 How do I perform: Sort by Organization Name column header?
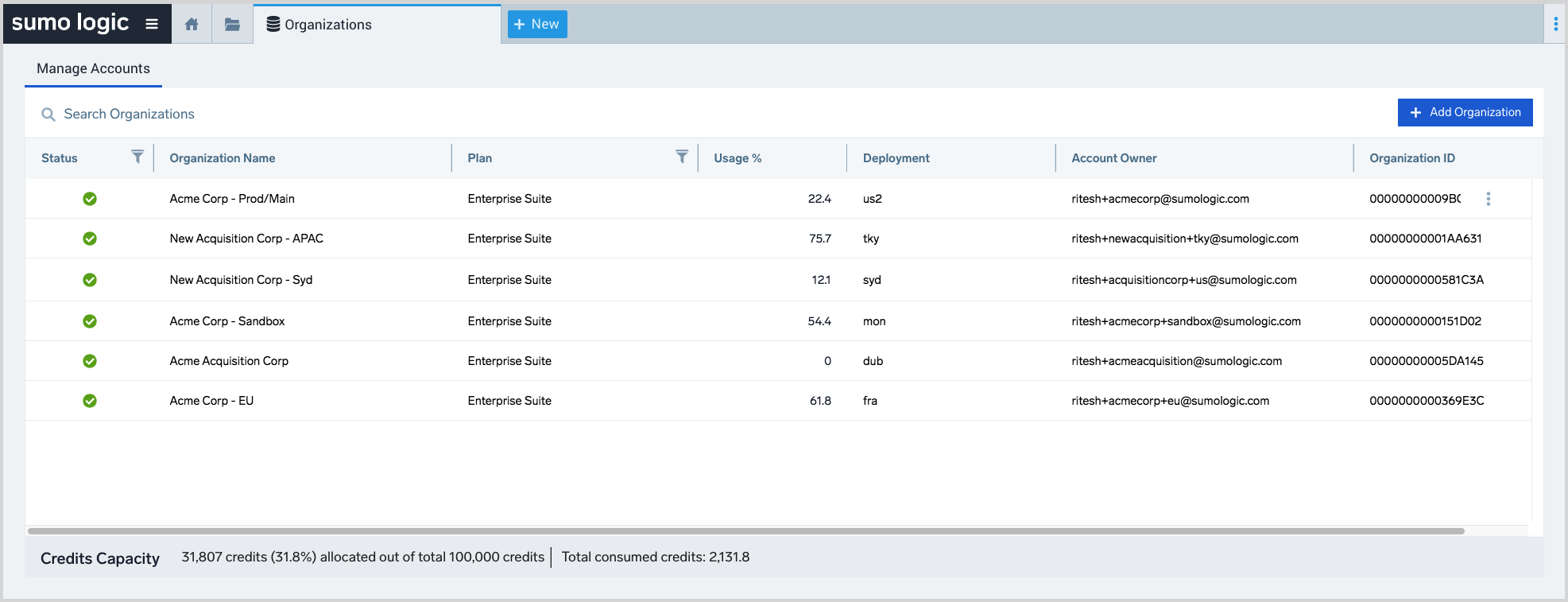[223, 158]
